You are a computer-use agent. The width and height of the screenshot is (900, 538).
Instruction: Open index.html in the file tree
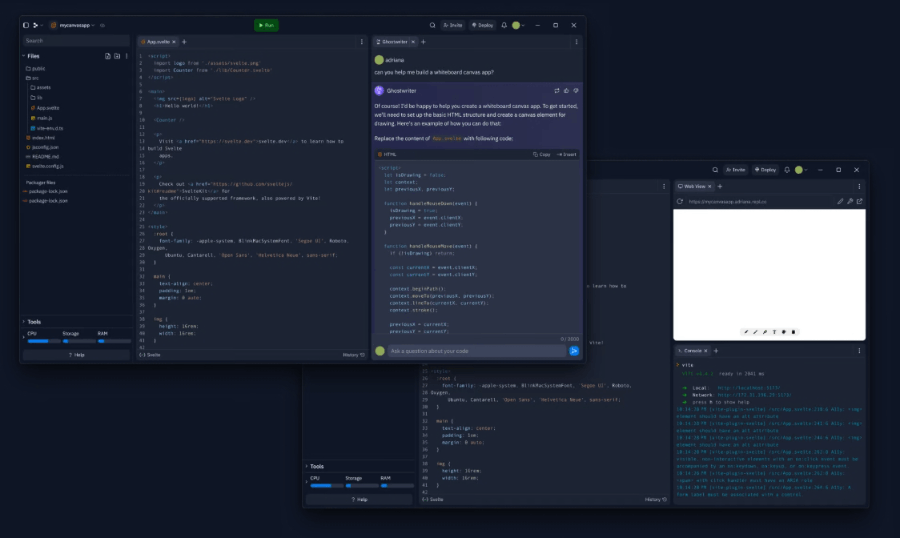[40, 138]
